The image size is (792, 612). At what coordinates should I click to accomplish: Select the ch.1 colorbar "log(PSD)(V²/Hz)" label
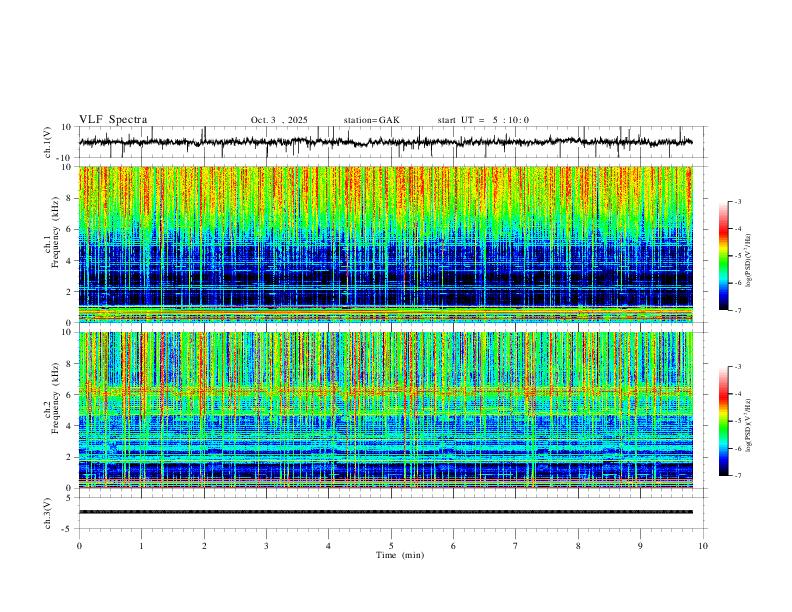point(748,261)
